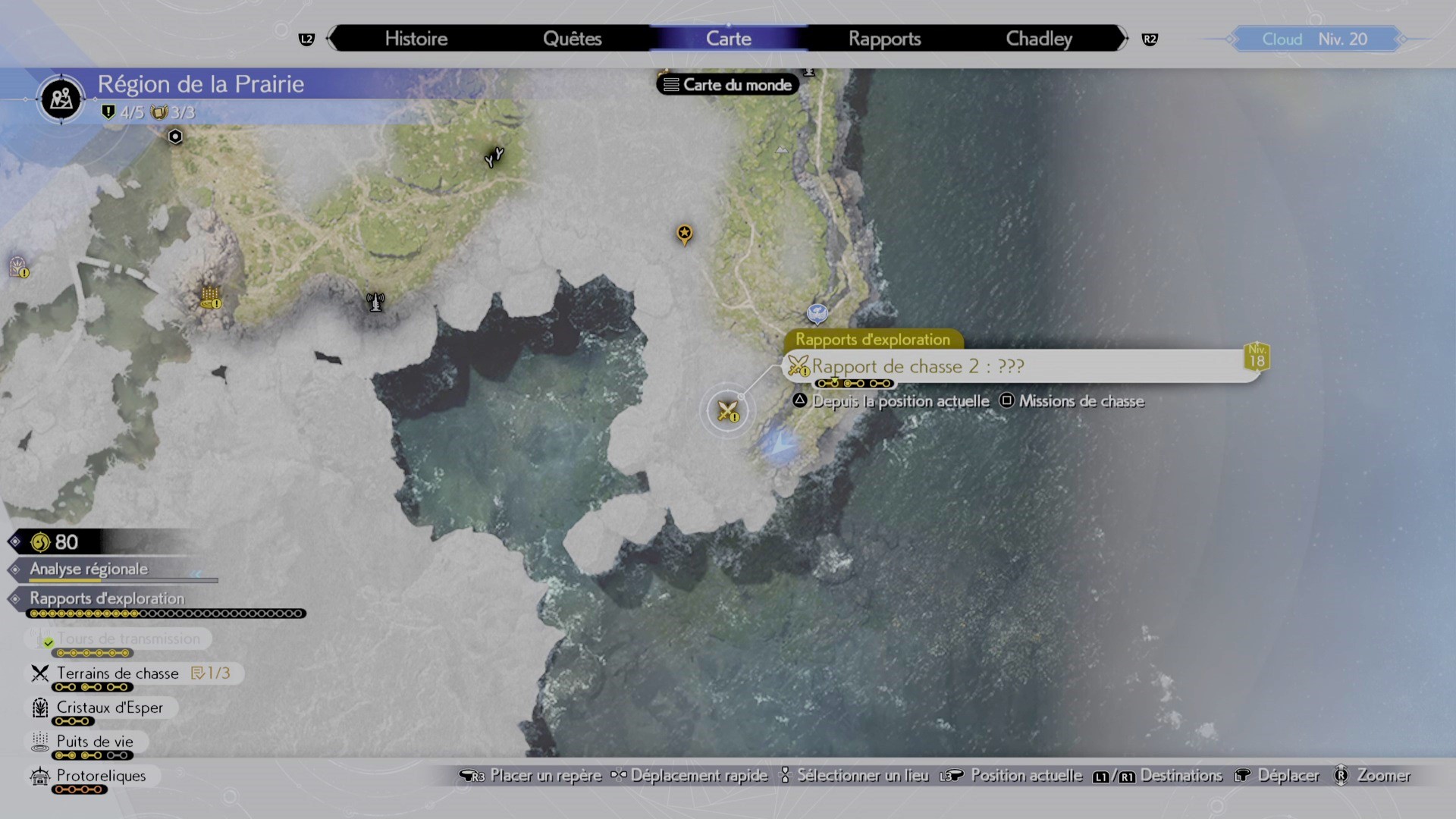Select the Rapport de chasse 2 tooltip entry

918,366
